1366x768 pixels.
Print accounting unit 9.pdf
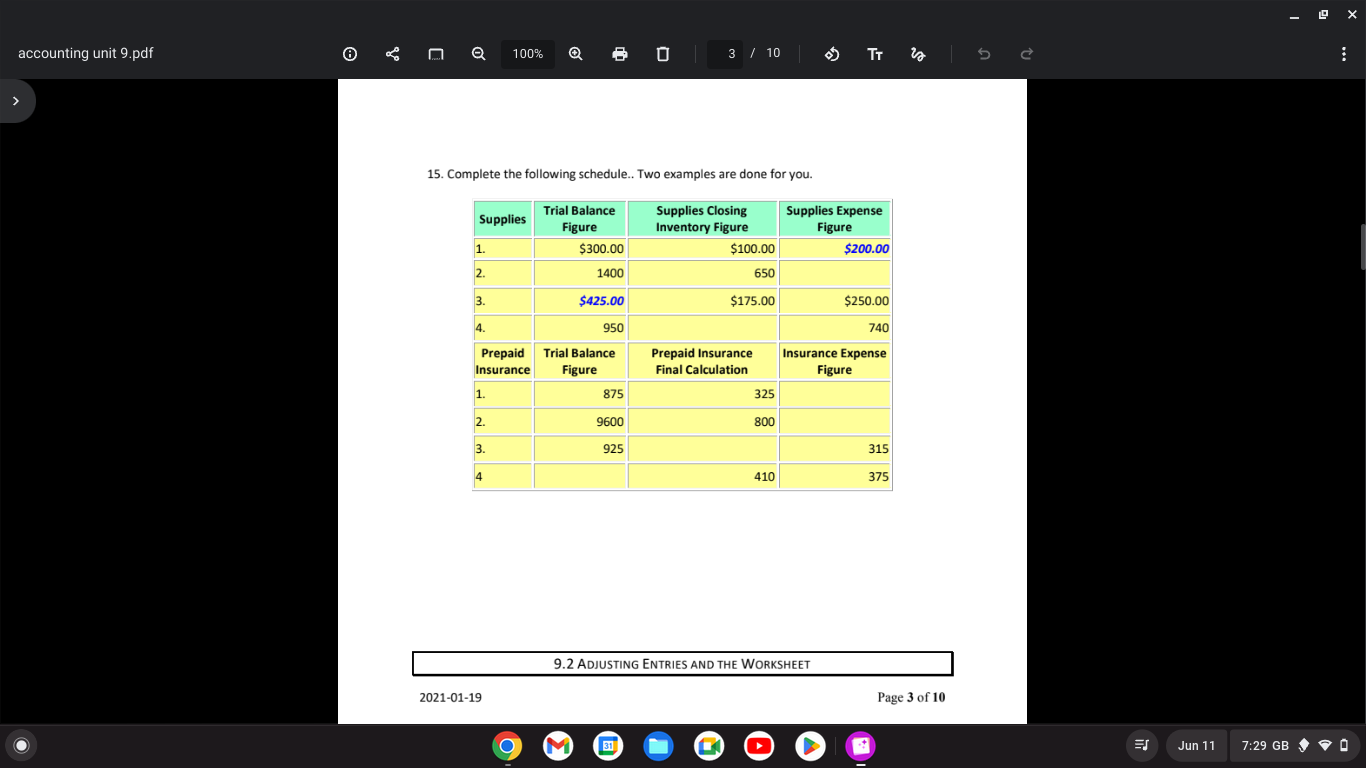620,53
